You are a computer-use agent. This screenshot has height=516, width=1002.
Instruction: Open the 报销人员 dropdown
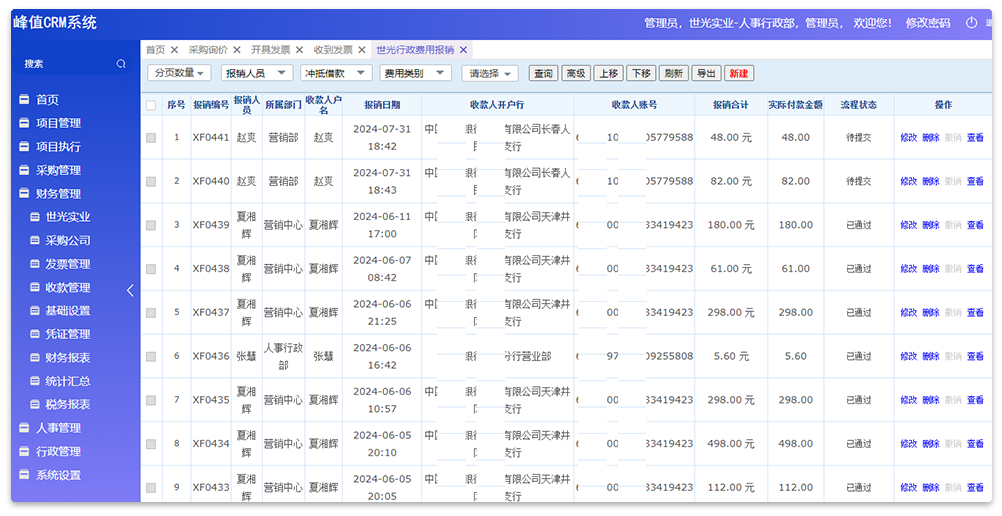click(256, 73)
